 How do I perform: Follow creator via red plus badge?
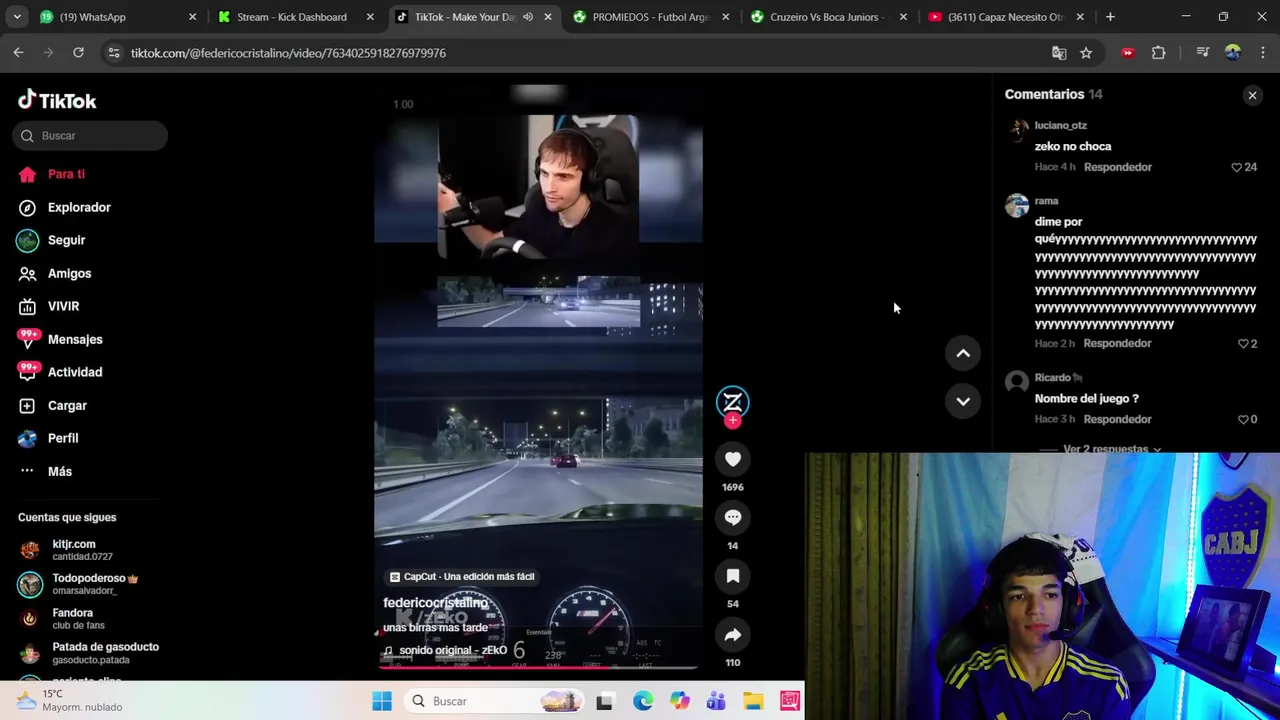pos(733,421)
